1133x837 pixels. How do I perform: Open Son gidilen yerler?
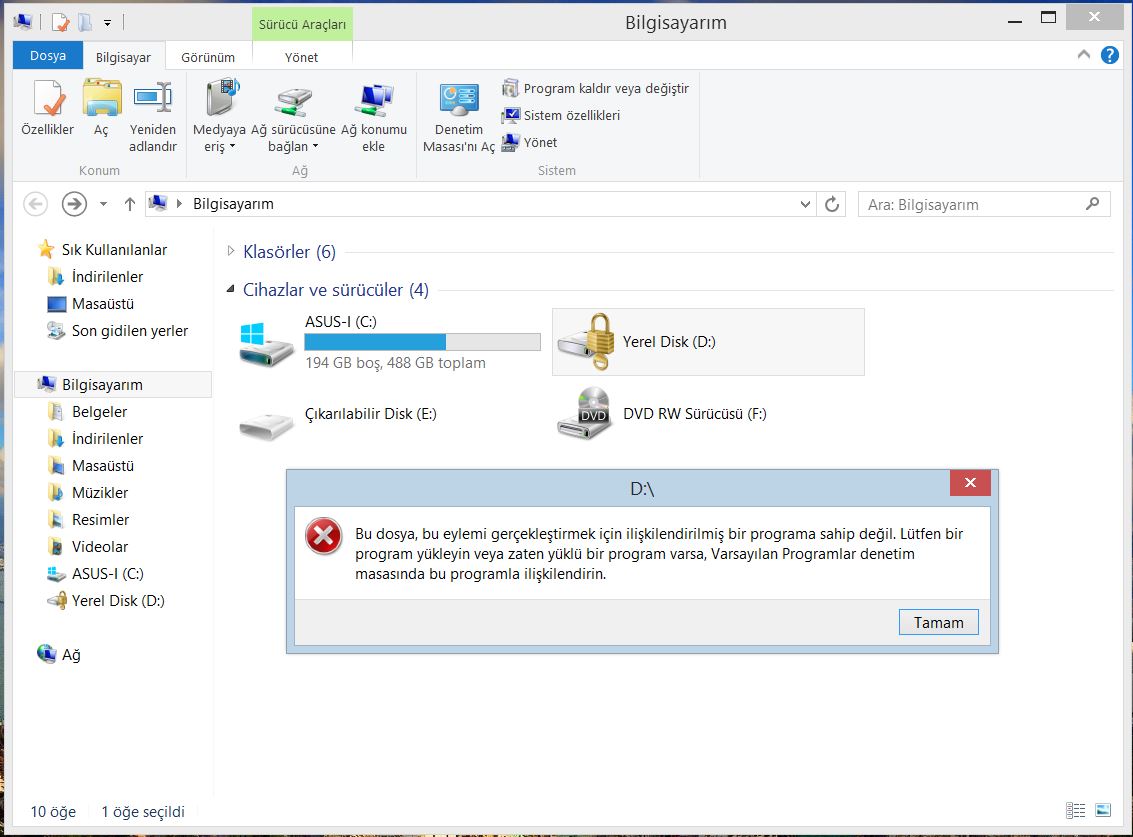118,331
